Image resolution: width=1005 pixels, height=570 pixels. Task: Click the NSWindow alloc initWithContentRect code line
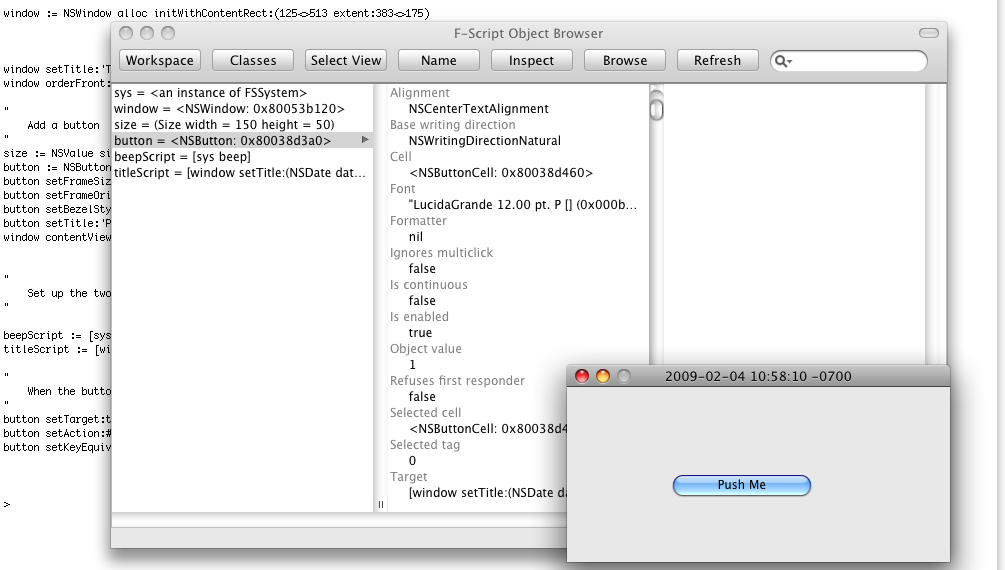coord(216,13)
